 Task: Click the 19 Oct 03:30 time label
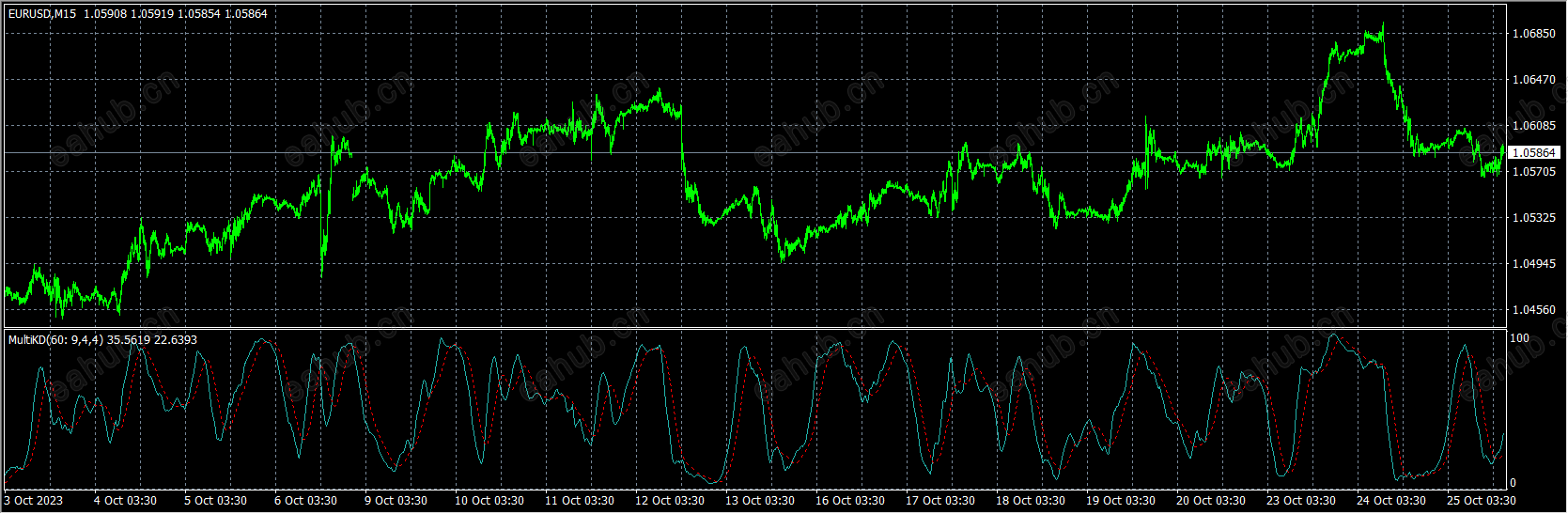pyautogui.click(x=1121, y=501)
